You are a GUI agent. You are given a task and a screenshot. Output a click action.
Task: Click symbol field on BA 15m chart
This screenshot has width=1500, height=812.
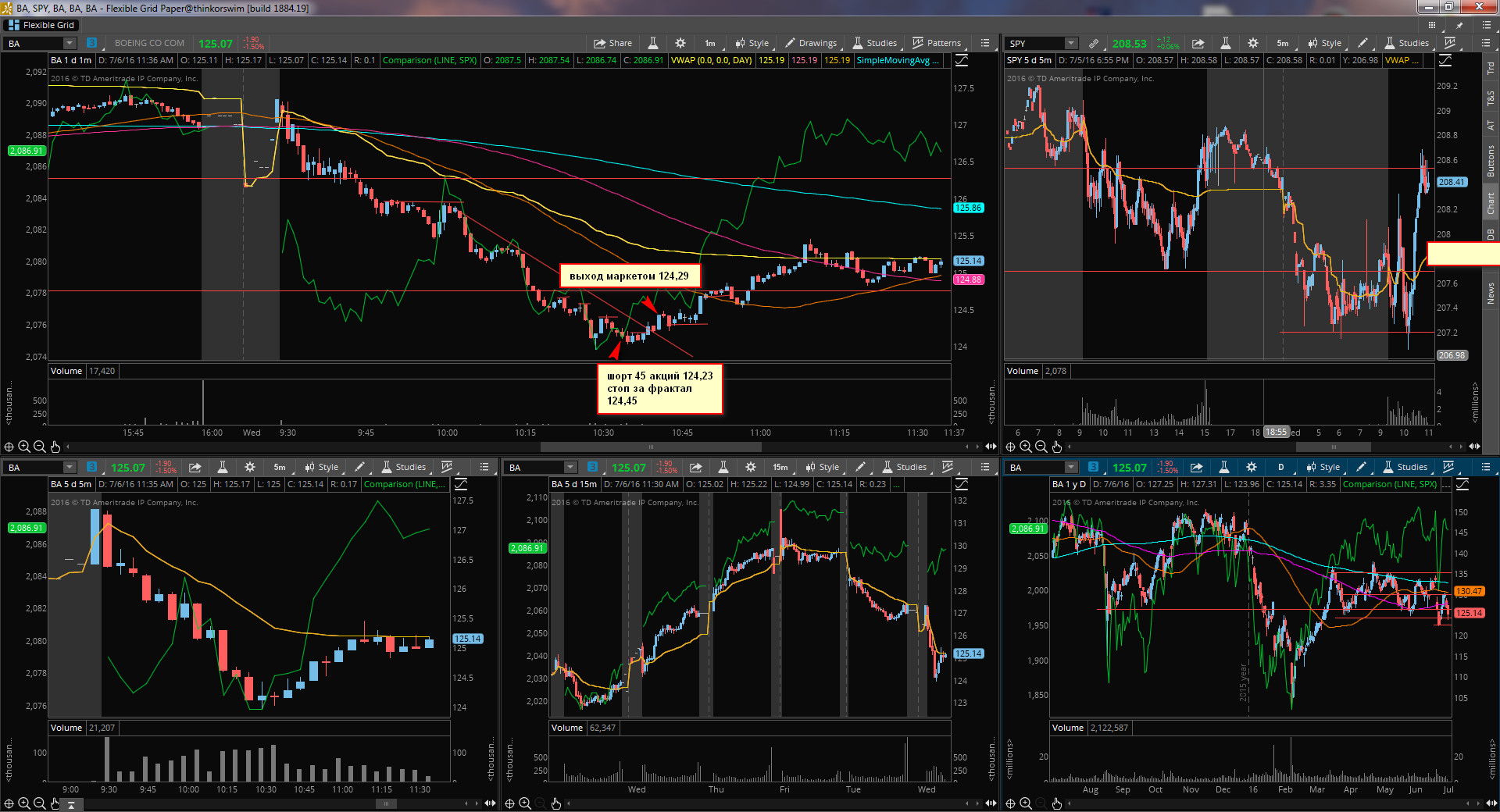point(535,467)
